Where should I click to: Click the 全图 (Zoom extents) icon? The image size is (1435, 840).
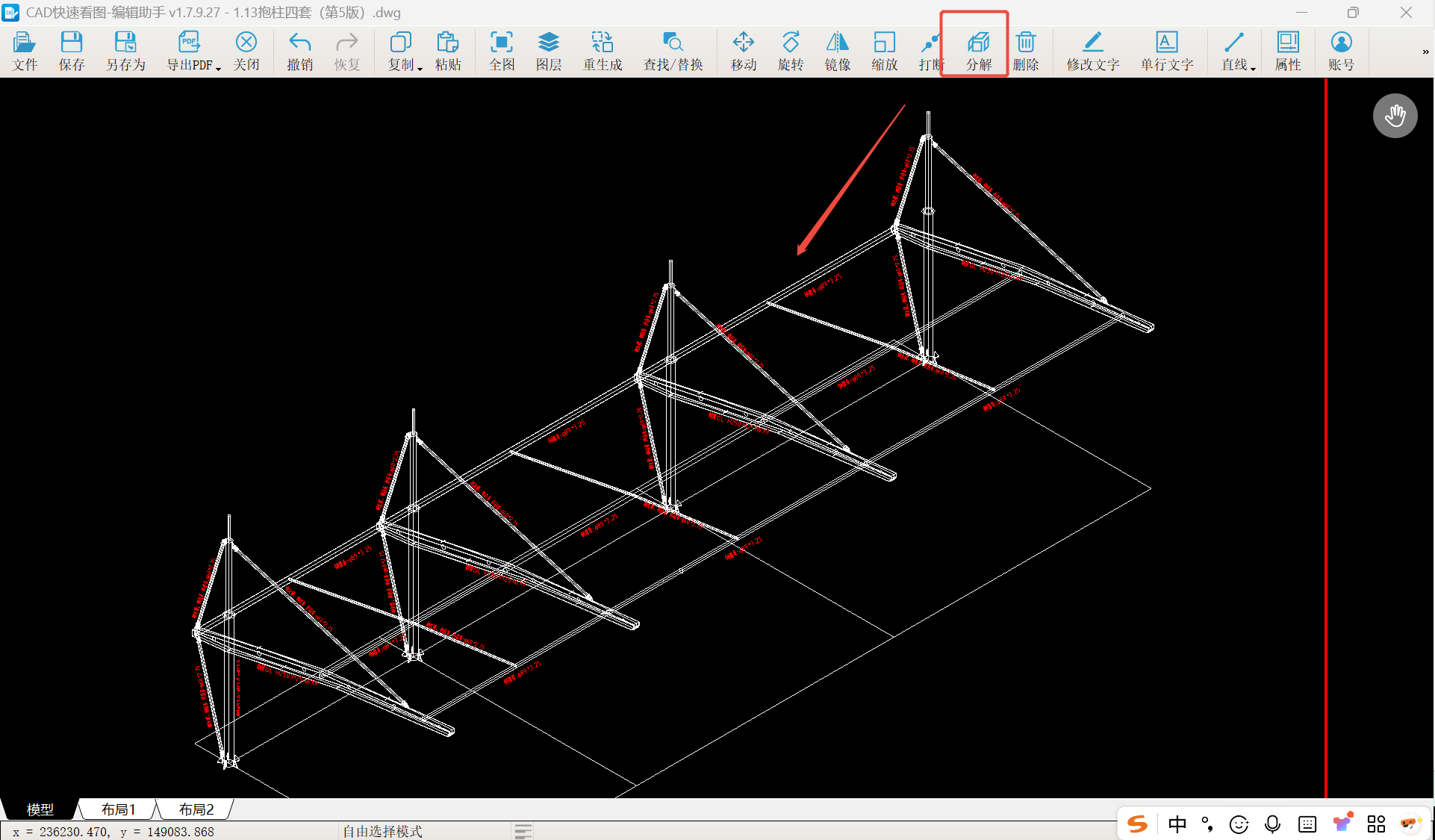pos(501,43)
